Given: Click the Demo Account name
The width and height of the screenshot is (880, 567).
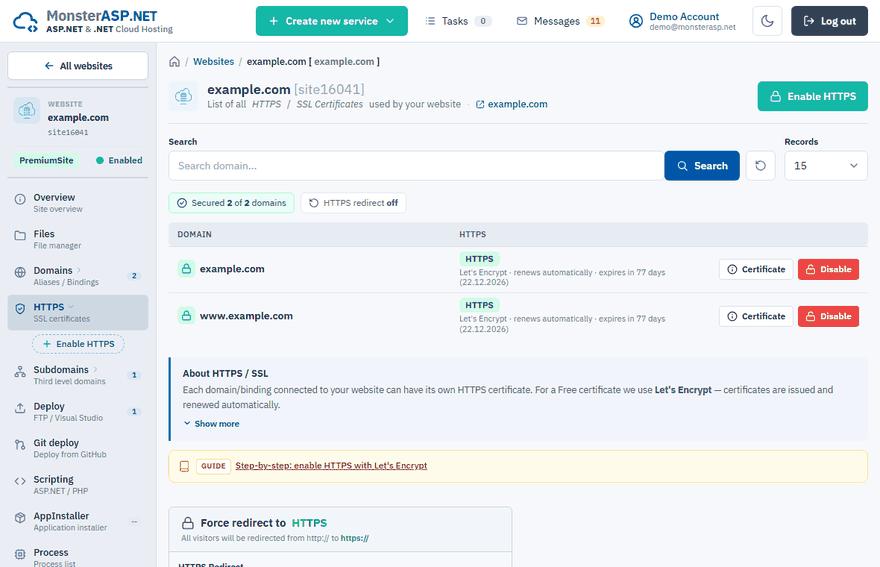Looking at the screenshot, I should (684, 17).
